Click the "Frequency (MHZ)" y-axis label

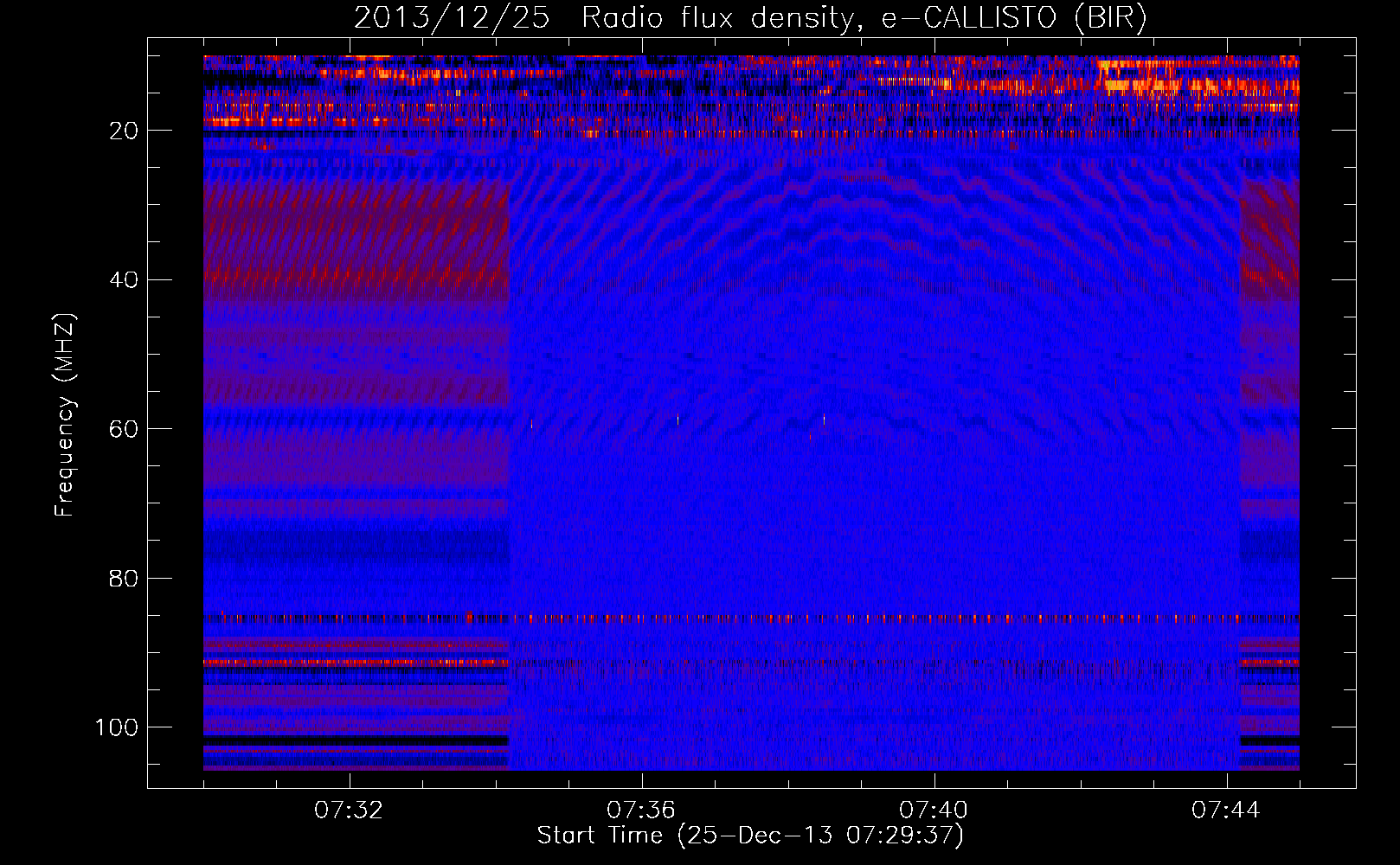65,414
